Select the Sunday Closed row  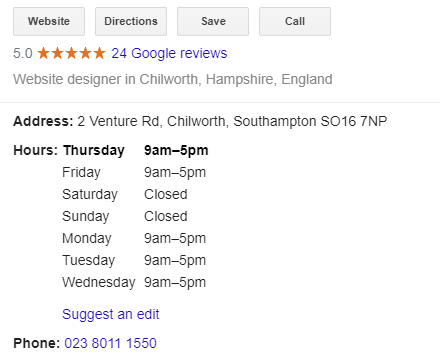pyautogui.click(x=125, y=216)
